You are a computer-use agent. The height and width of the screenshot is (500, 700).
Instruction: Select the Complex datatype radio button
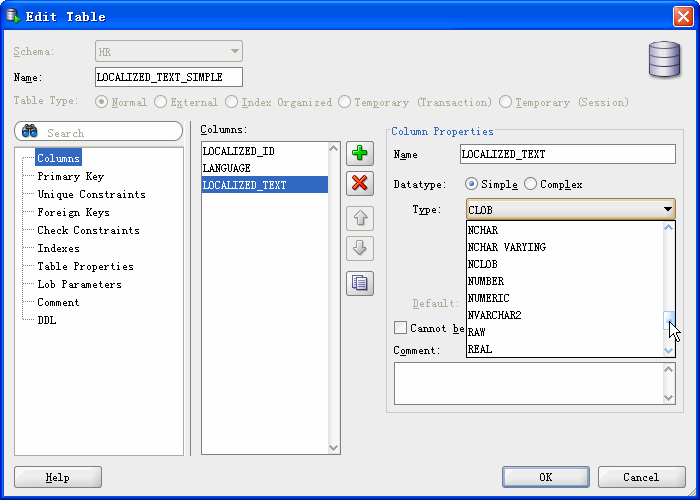[531, 185]
